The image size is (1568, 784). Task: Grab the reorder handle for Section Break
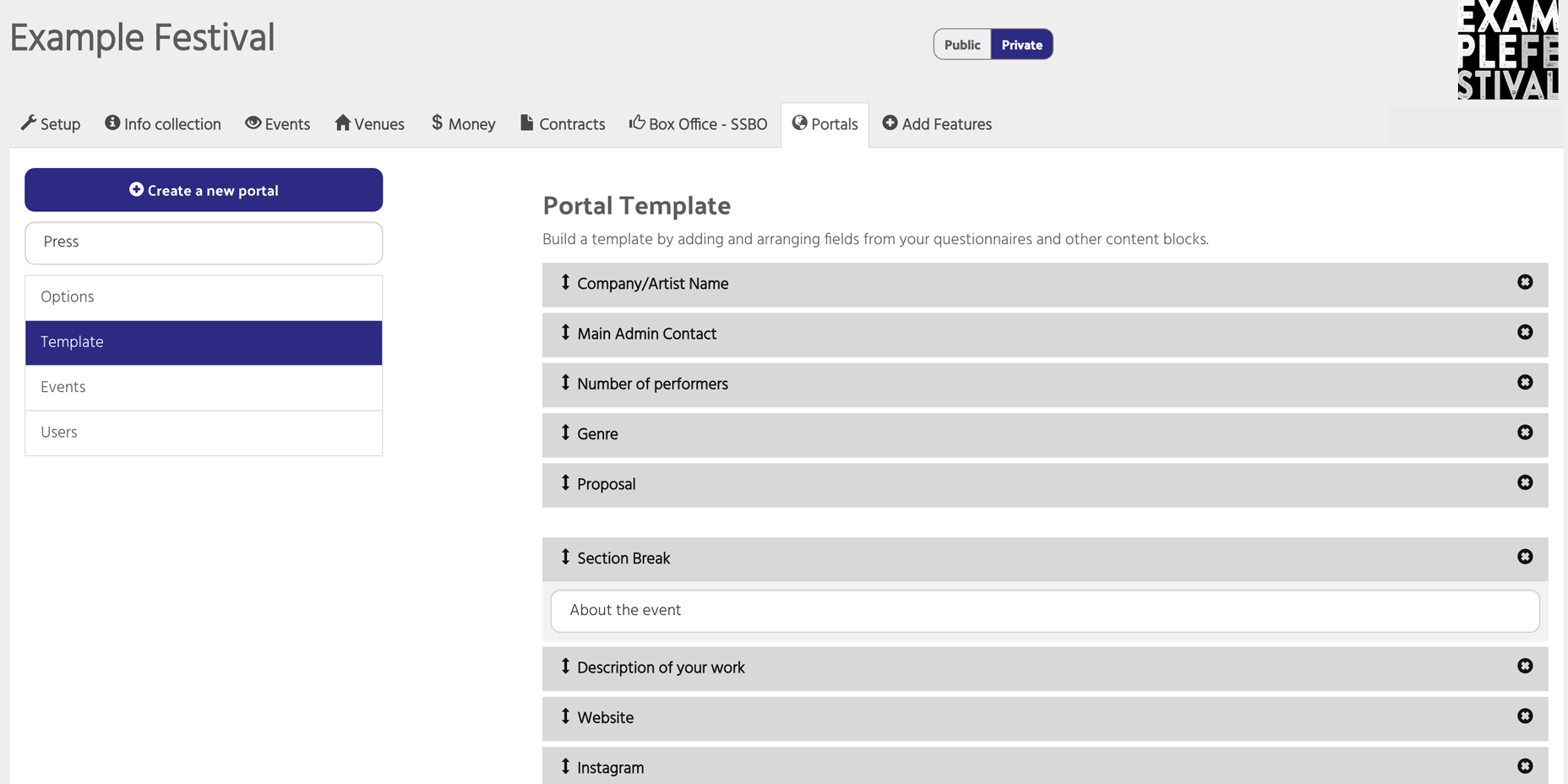pos(565,557)
